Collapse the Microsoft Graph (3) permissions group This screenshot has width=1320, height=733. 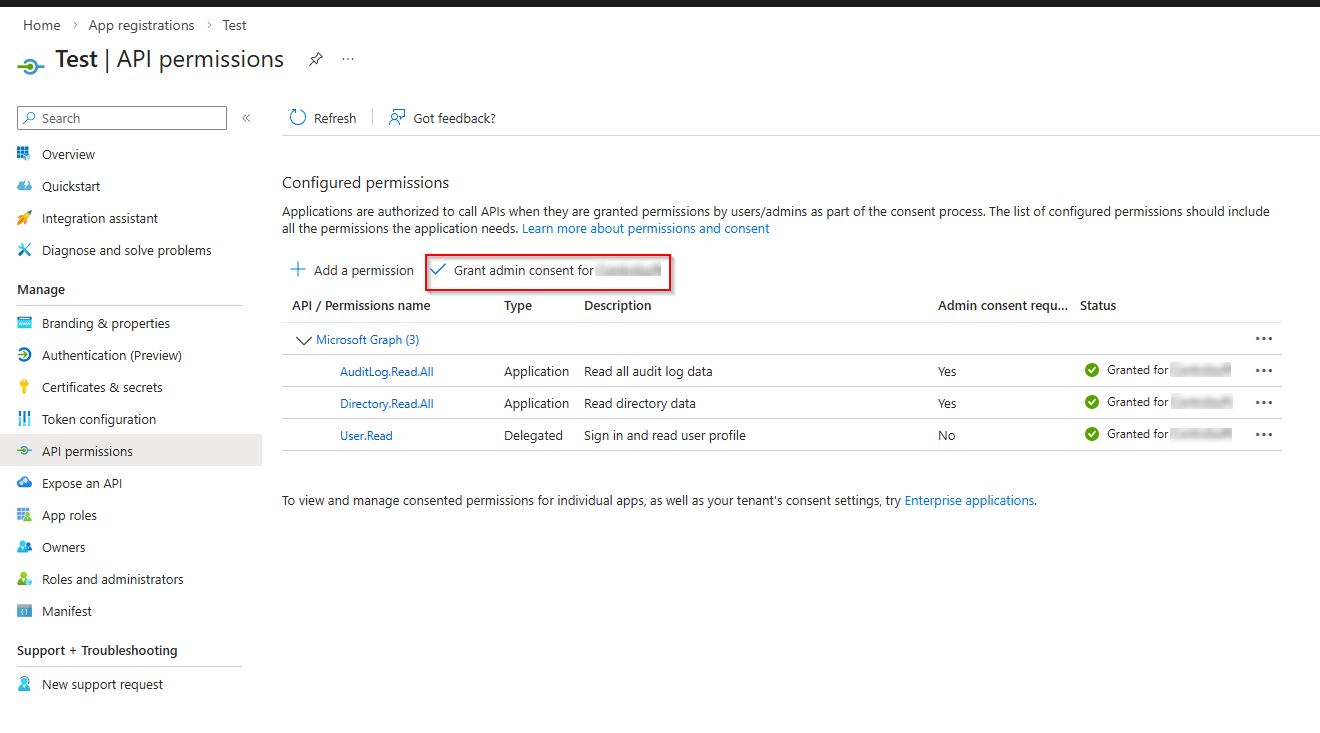(304, 340)
